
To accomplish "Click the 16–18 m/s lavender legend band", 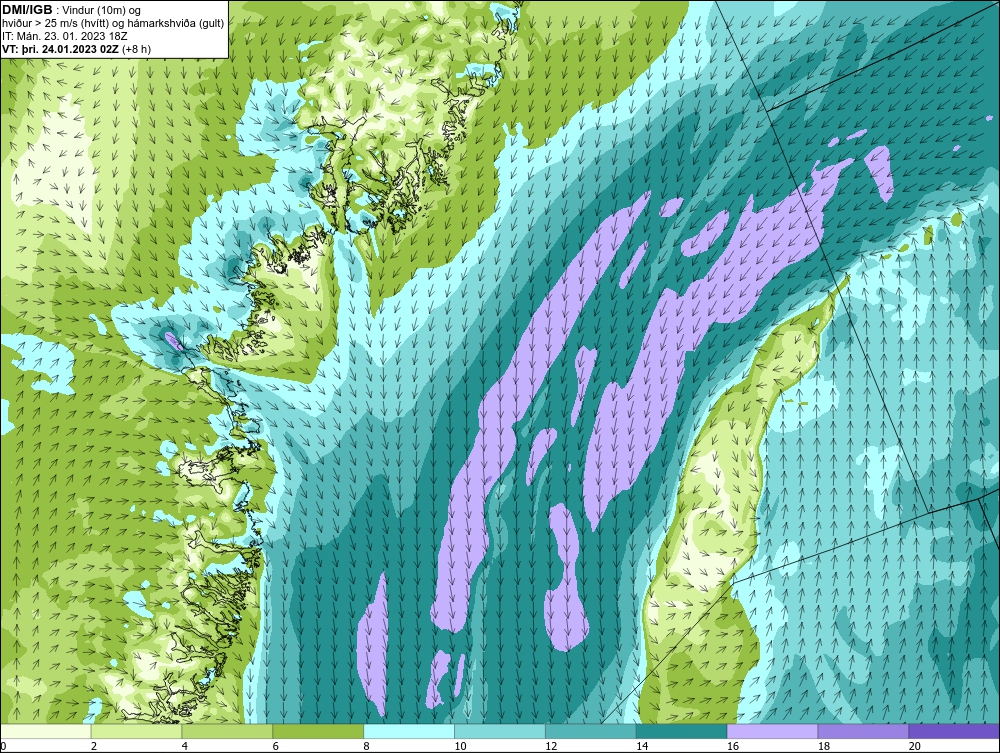I will pos(772,731).
